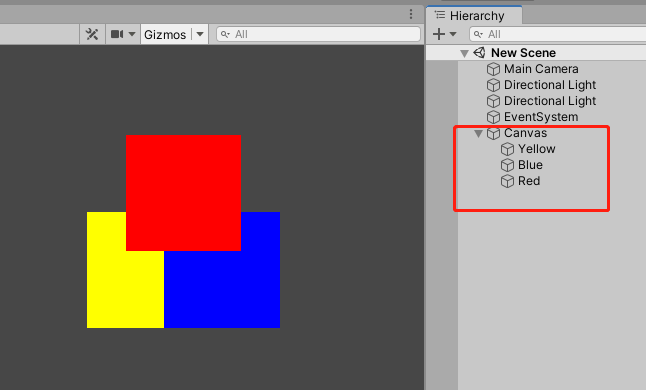
Task: Click the cube icon beside Yellow
Action: tap(507, 149)
